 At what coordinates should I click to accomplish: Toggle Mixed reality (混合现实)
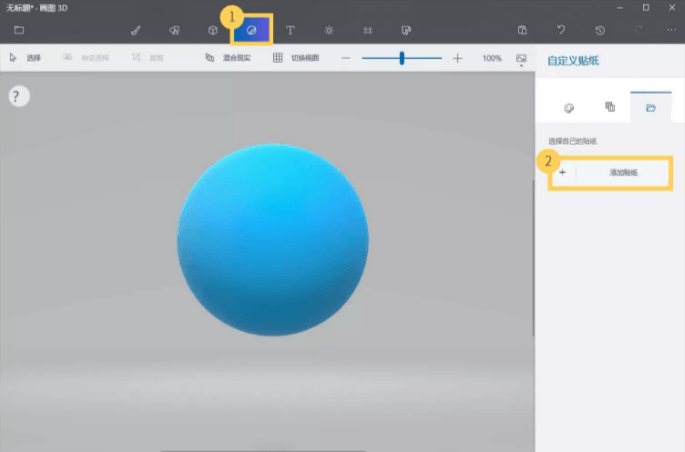228,58
